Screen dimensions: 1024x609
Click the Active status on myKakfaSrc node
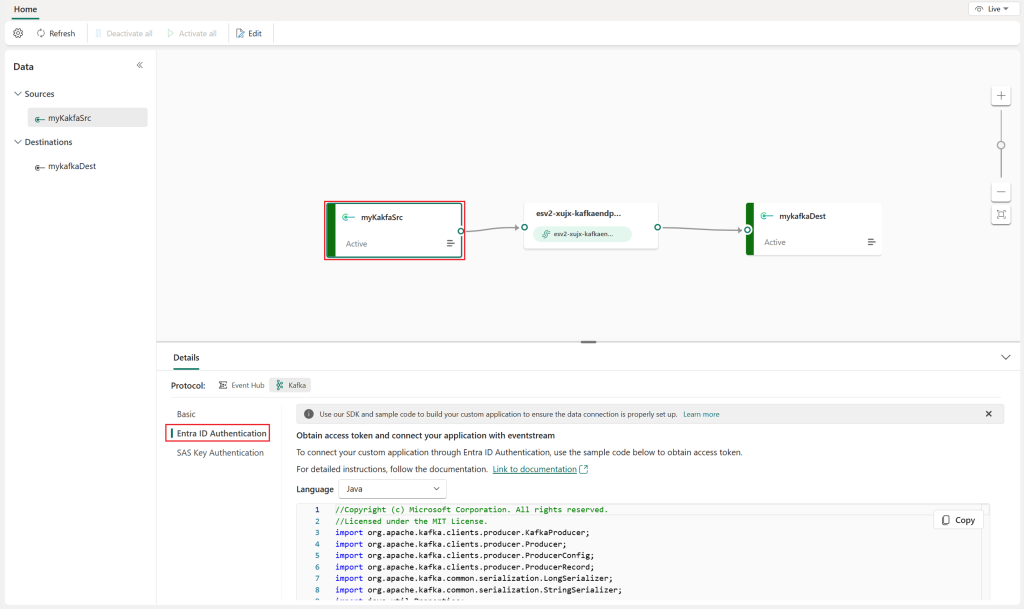(x=357, y=244)
